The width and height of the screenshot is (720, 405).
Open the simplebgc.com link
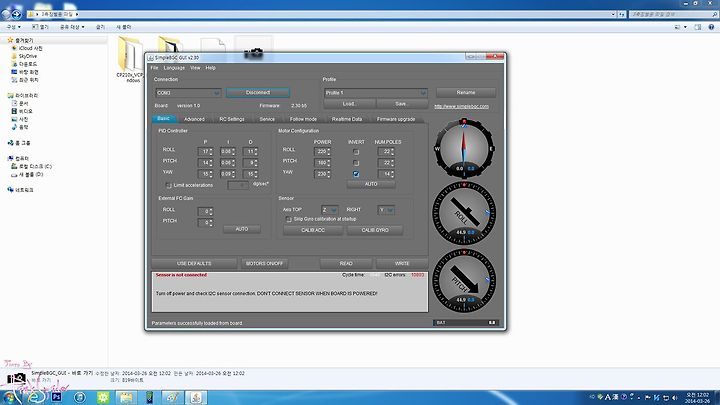click(461, 107)
